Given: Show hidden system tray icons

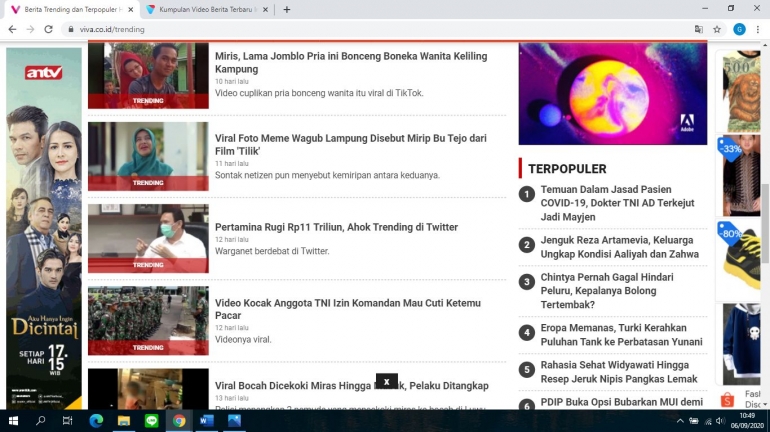Looking at the screenshot, I should 680,421.
